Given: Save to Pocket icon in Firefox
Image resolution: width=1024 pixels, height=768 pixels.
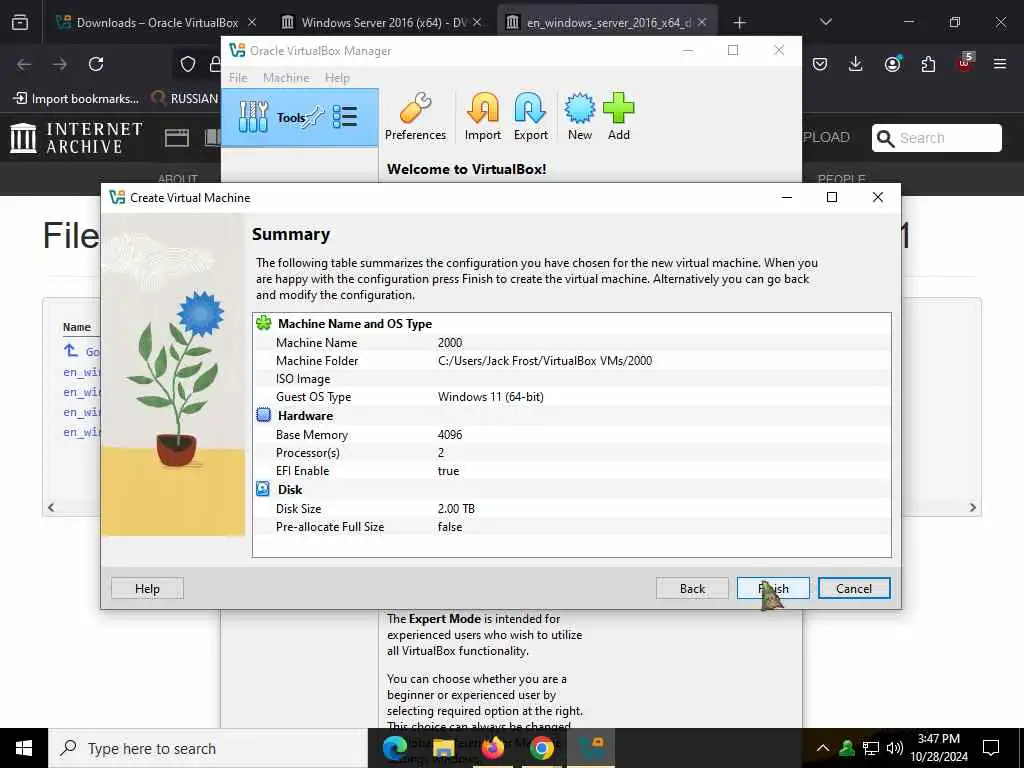Looking at the screenshot, I should 820,64.
